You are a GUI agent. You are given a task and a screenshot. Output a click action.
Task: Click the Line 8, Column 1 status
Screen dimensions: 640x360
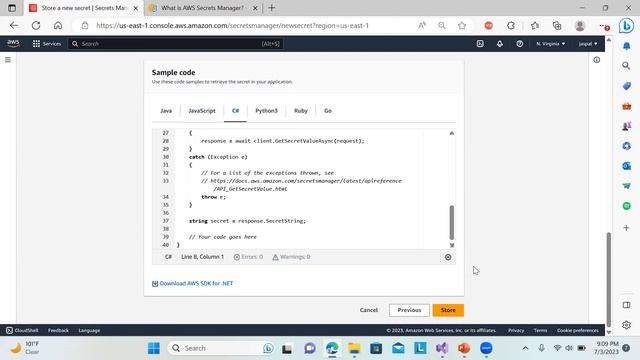point(202,257)
